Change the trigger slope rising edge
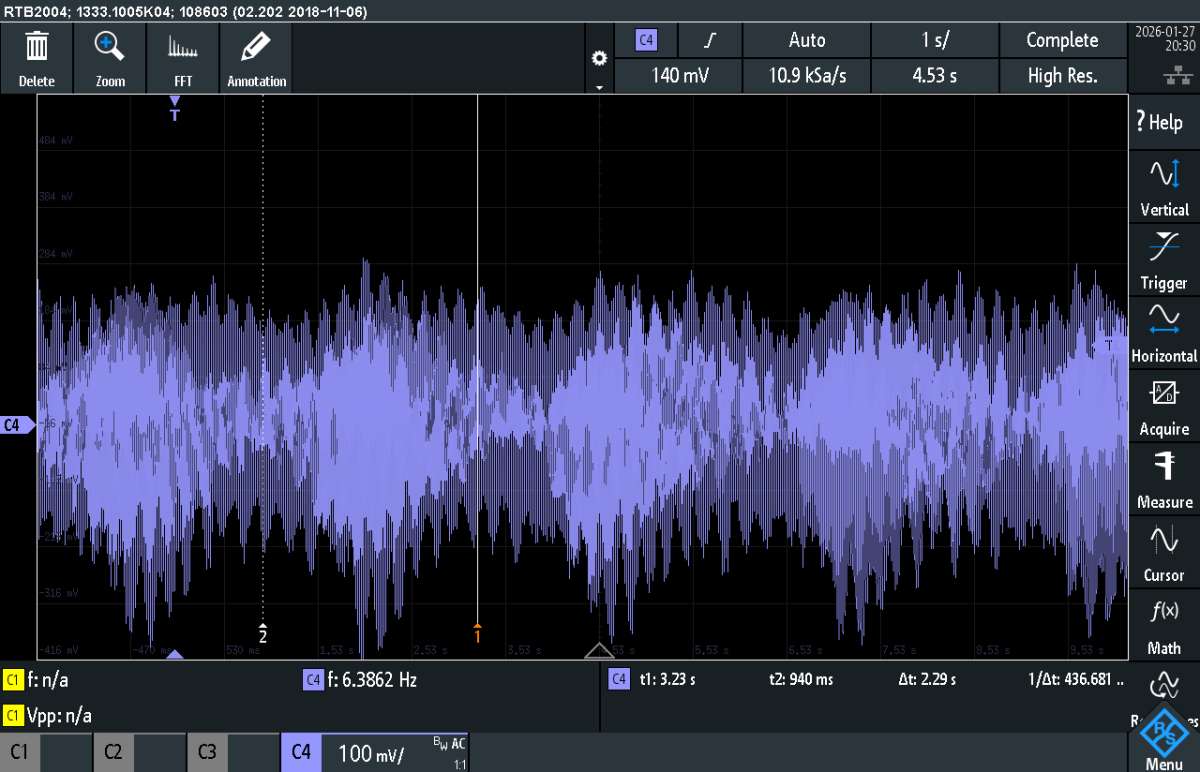Image resolution: width=1200 pixels, height=772 pixels. point(710,41)
